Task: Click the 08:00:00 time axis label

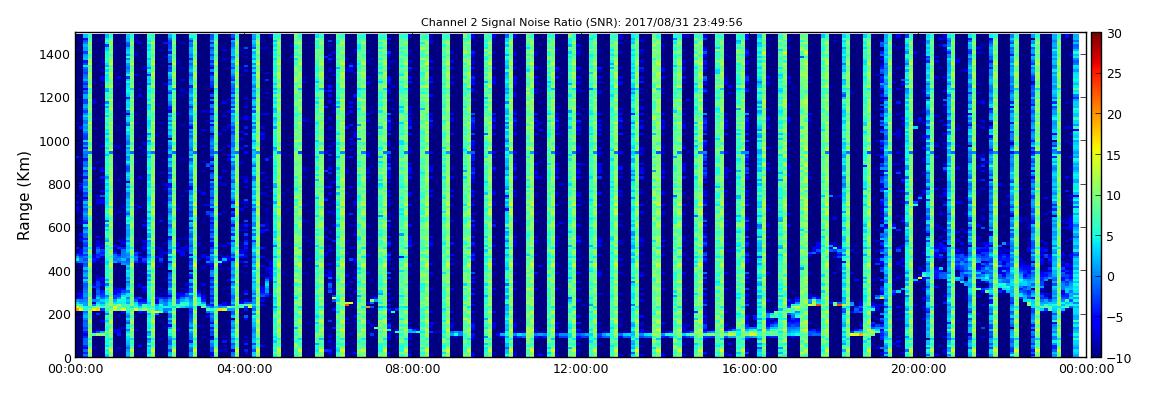Action: click(x=412, y=370)
